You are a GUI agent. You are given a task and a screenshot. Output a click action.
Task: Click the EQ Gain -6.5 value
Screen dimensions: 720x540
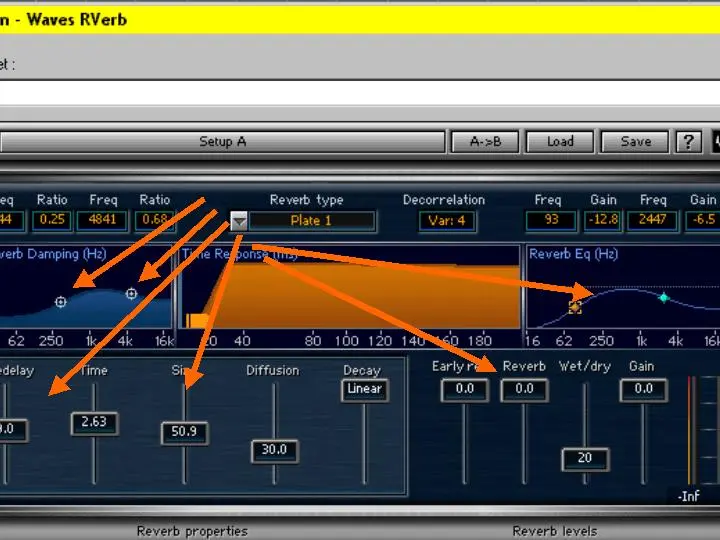click(703, 220)
